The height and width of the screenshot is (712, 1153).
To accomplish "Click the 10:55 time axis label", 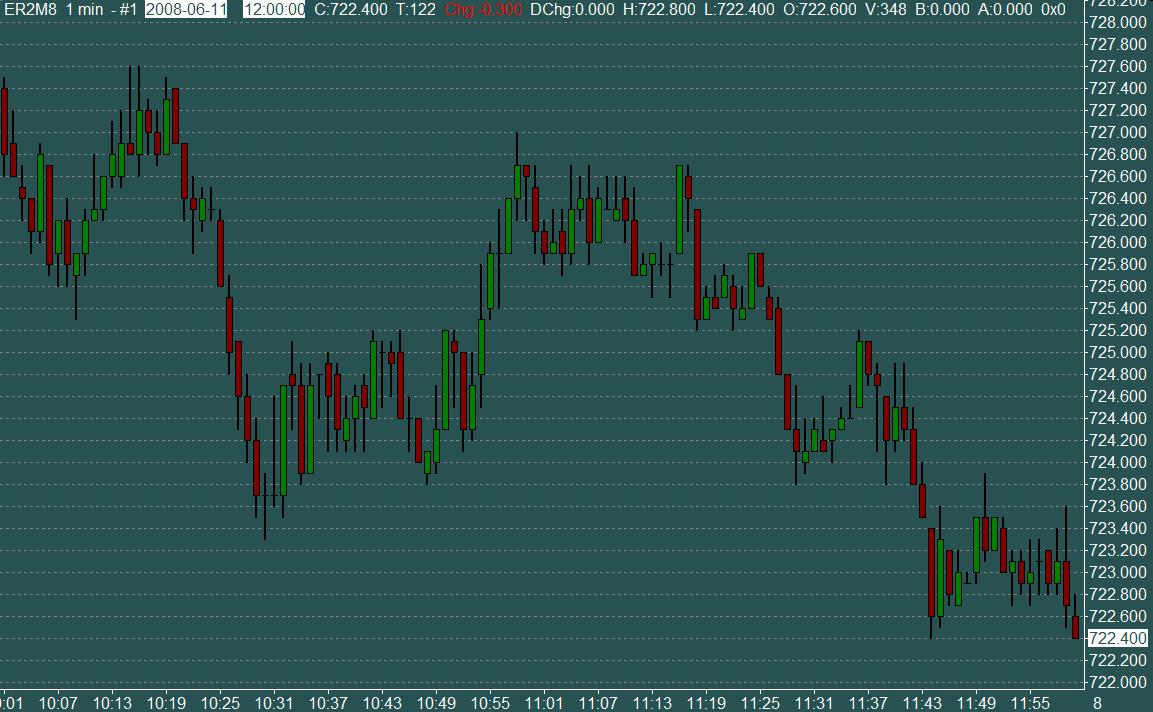I will [x=490, y=703].
